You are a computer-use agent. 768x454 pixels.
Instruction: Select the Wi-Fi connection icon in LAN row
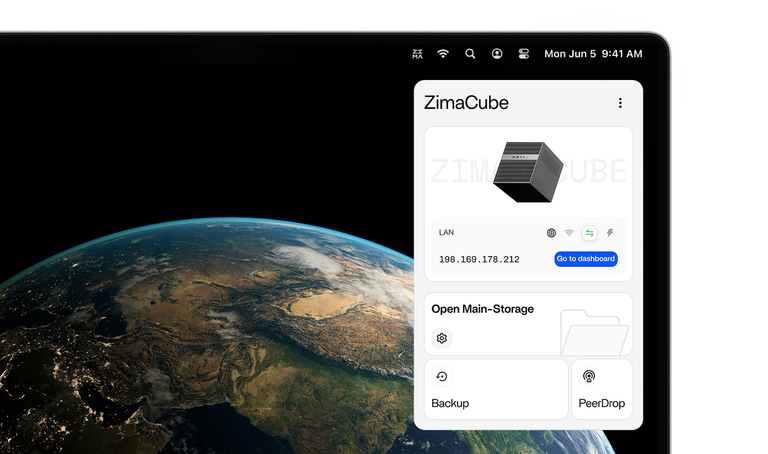tap(570, 233)
